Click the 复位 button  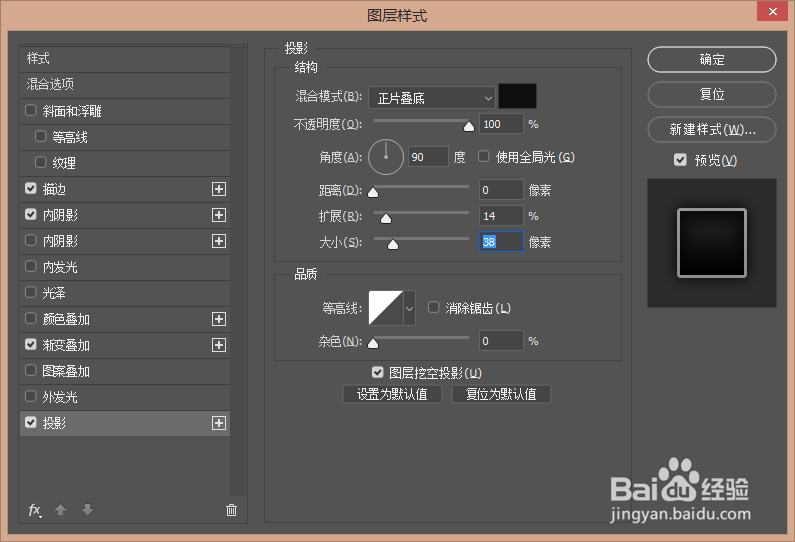tap(712, 94)
